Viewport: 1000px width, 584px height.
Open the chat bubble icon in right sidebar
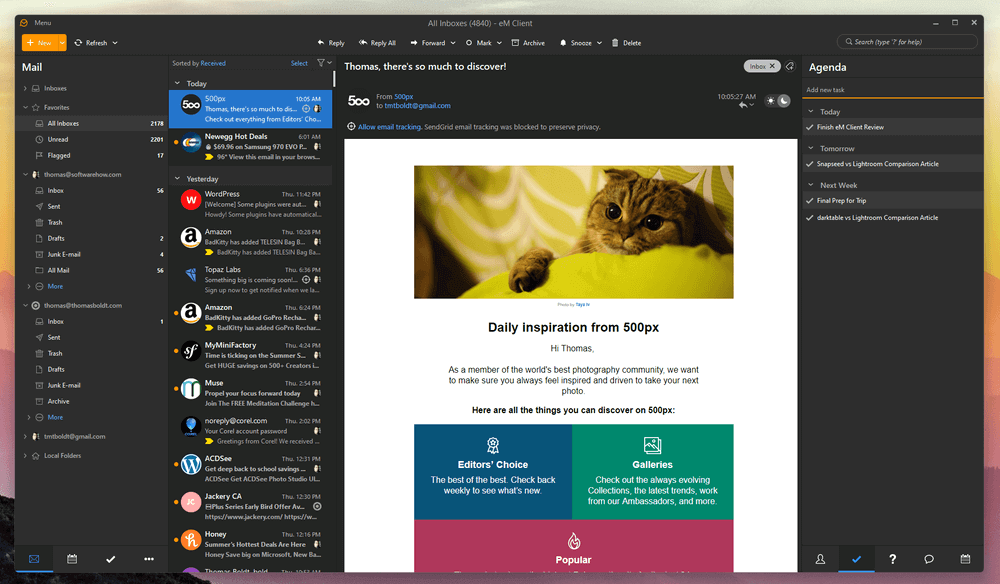929,559
